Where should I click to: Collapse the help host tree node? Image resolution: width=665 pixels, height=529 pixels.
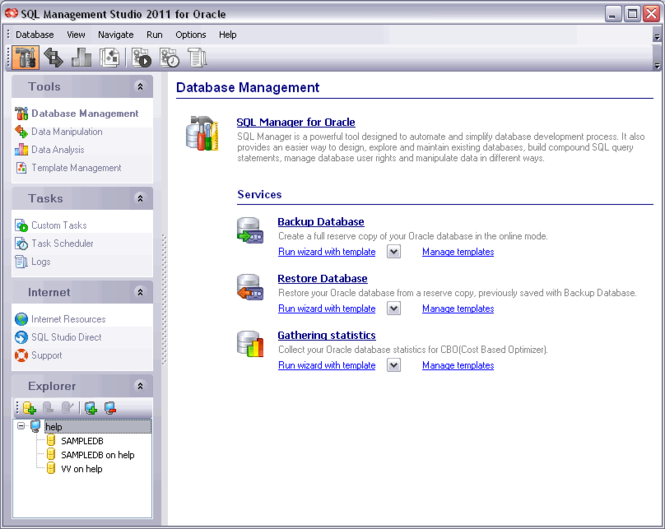[21, 425]
